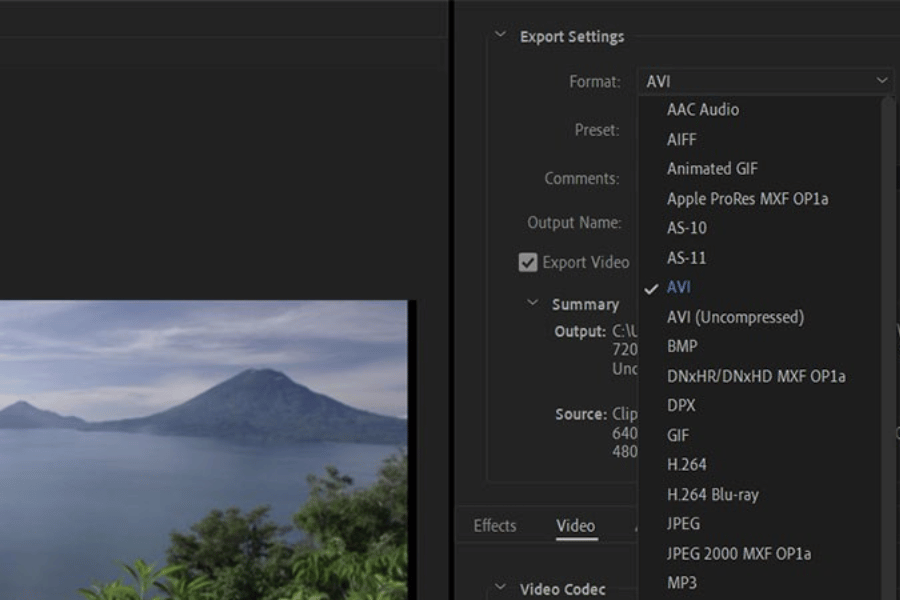Select Animated GIF format

pos(712,169)
